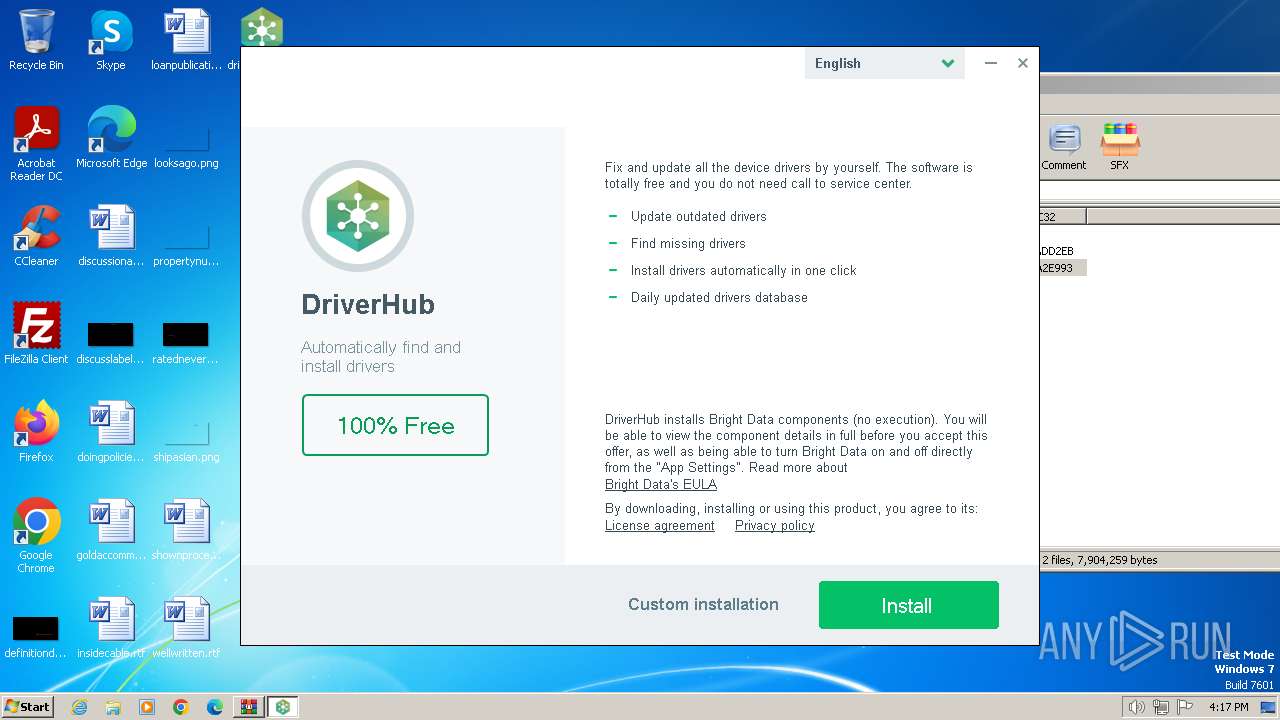The image size is (1280, 720).
Task: Open Chrome from the taskbar
Action: [180, 707]
